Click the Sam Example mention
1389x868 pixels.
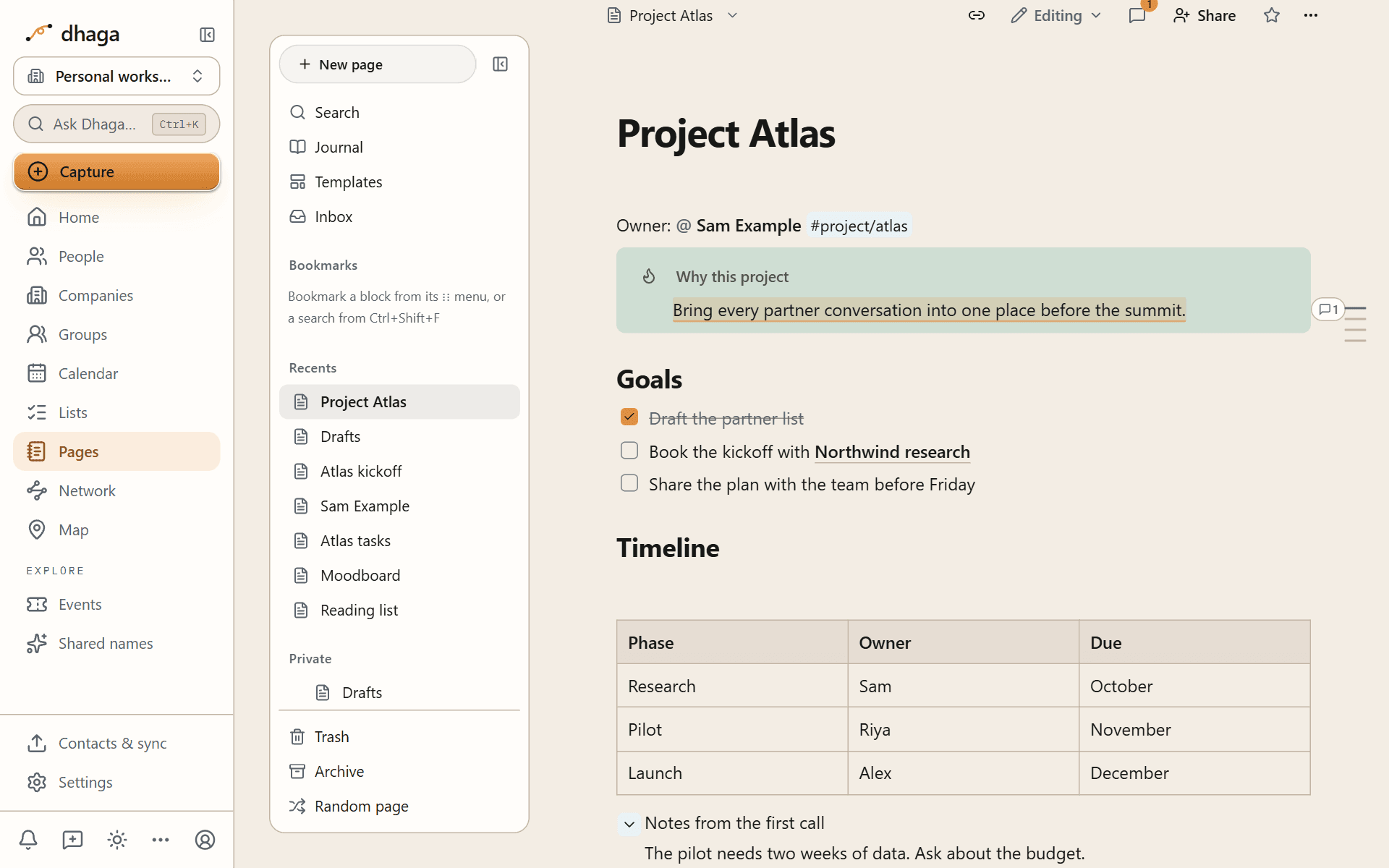[739, 226]
